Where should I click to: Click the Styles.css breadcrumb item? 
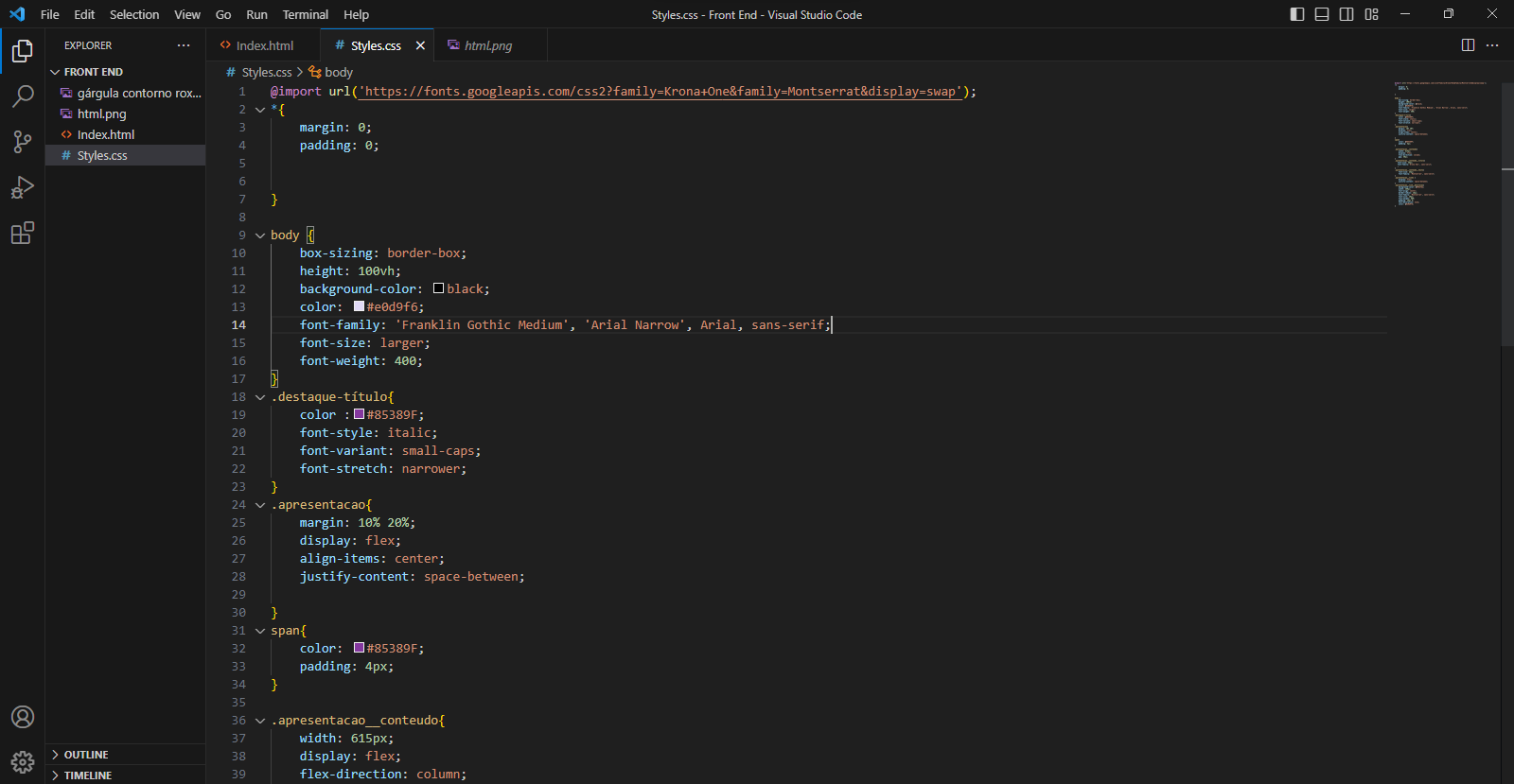pyautogui.click(x=259, y=72)
